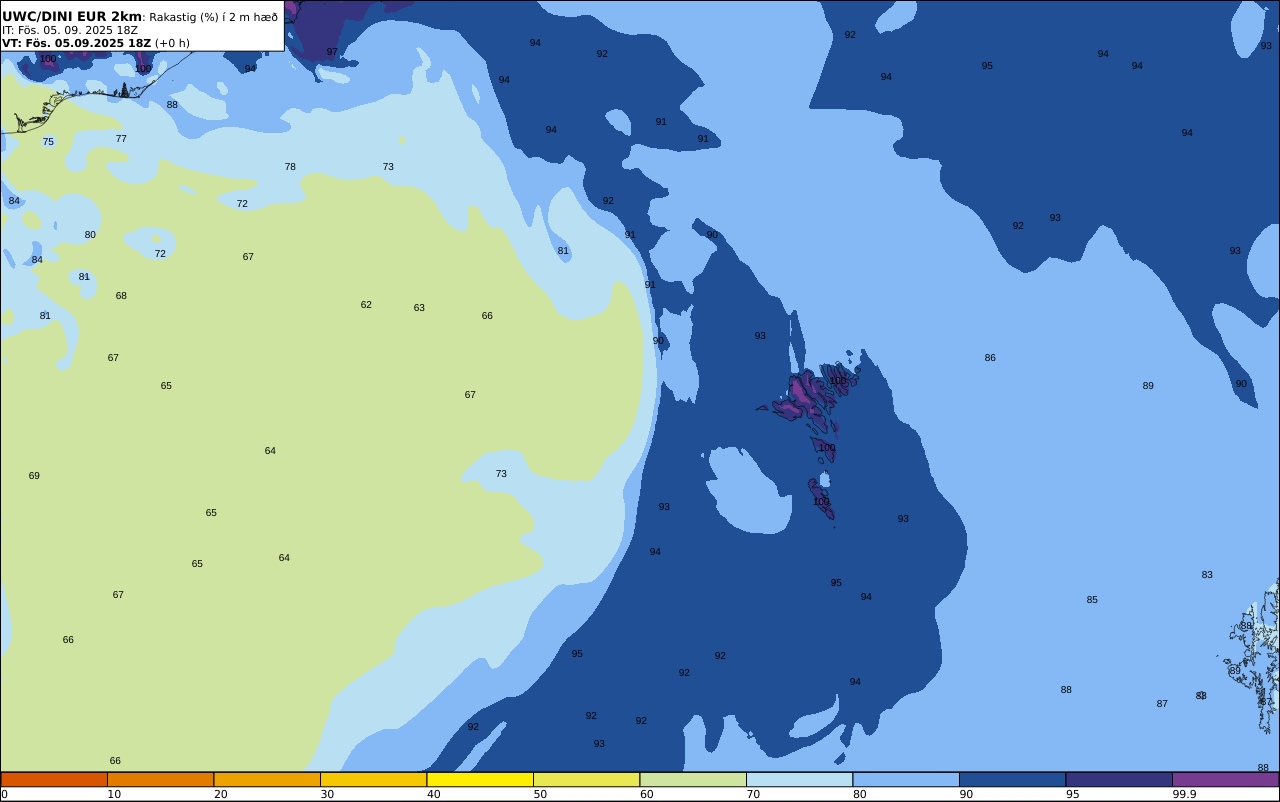Click the legend tick label '50'

pos(540,794)
